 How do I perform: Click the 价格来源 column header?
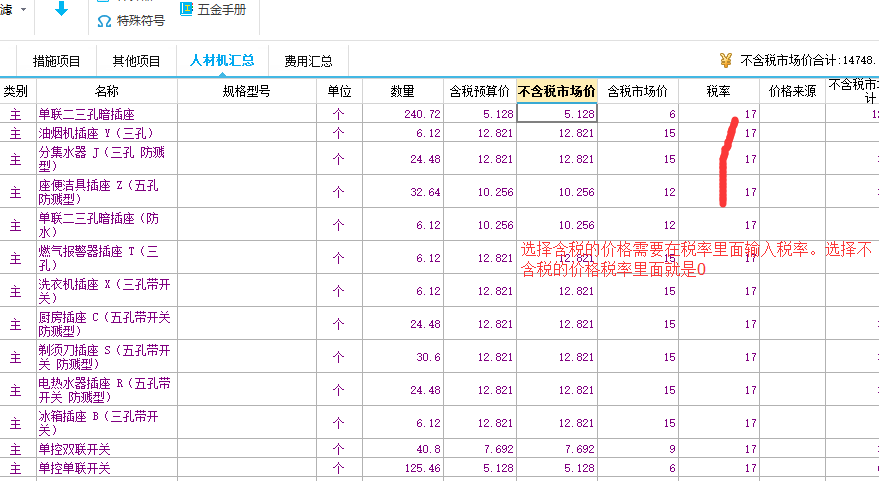coord(792,91)
